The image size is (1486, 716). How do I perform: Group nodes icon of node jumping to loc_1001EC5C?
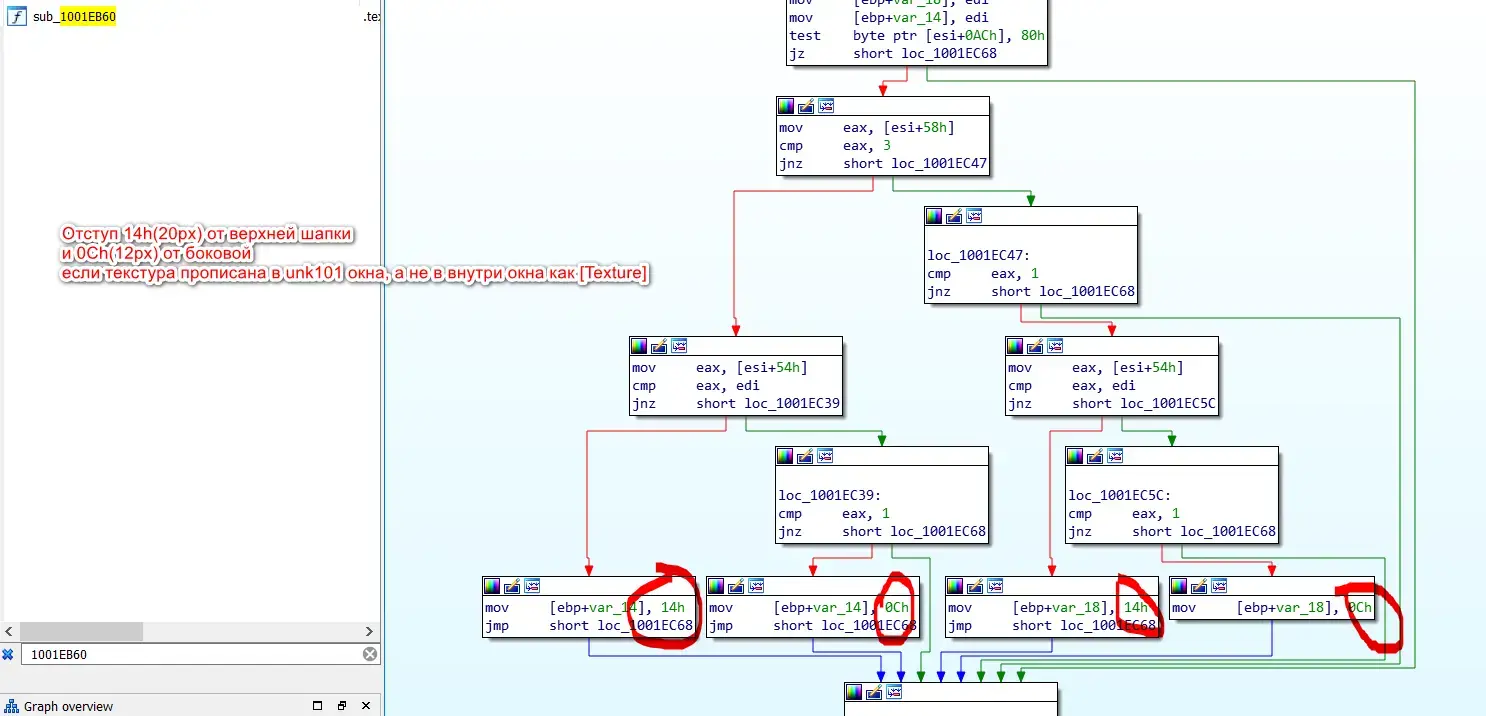coord(1055,346)
